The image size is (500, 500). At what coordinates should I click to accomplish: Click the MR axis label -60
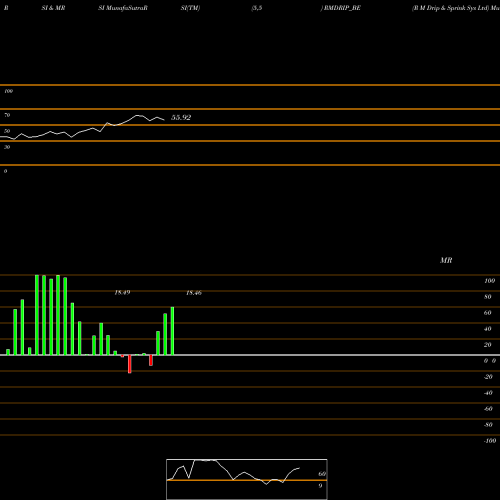(x=488, y=409)
